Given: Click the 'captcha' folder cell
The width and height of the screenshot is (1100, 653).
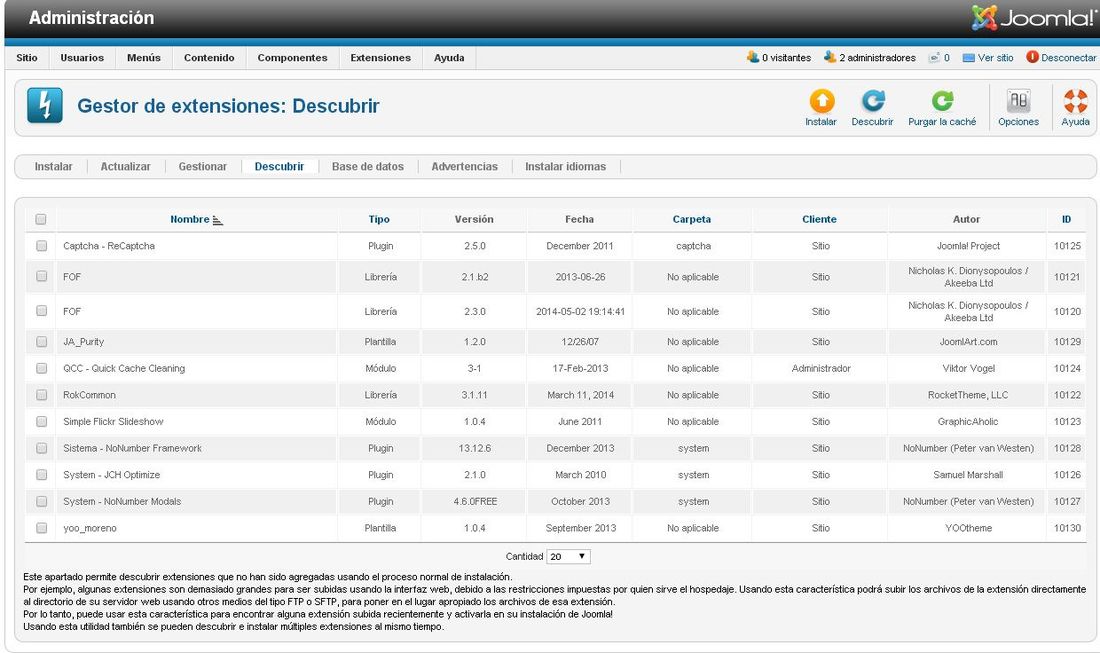Looking at the screenshot, I should coord(693,246).
